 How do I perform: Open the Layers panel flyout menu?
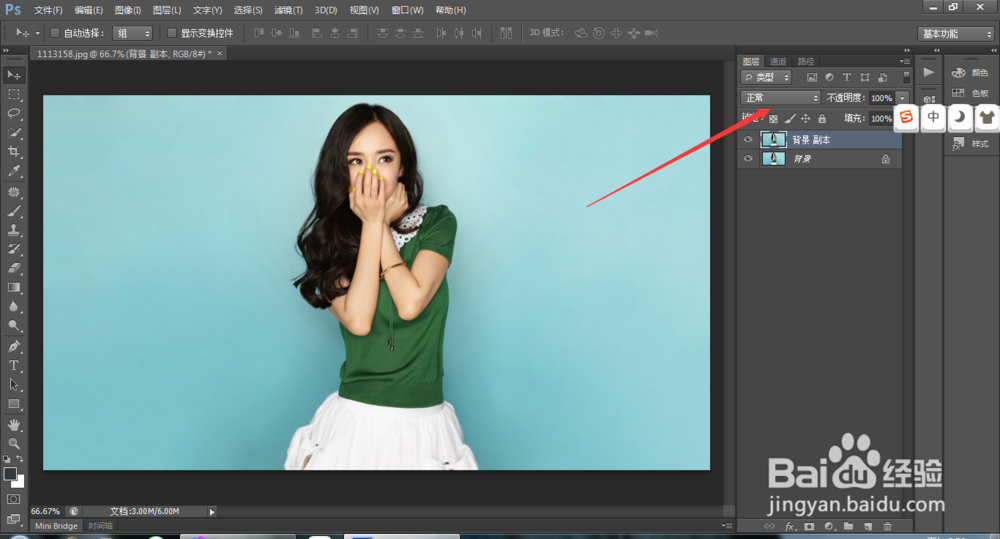(905, 61)
